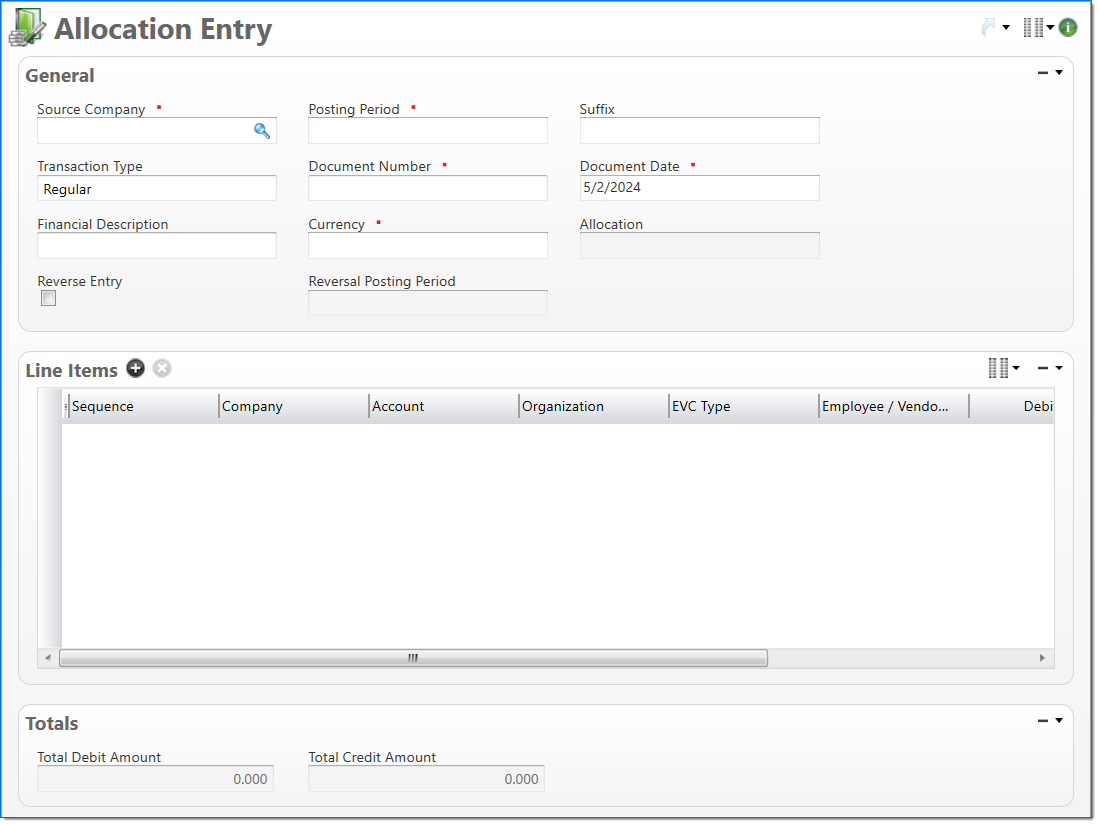Expand the Line Items section dropdown arrow
This screenshot has width=1098, height=824.
(1059, 368)
